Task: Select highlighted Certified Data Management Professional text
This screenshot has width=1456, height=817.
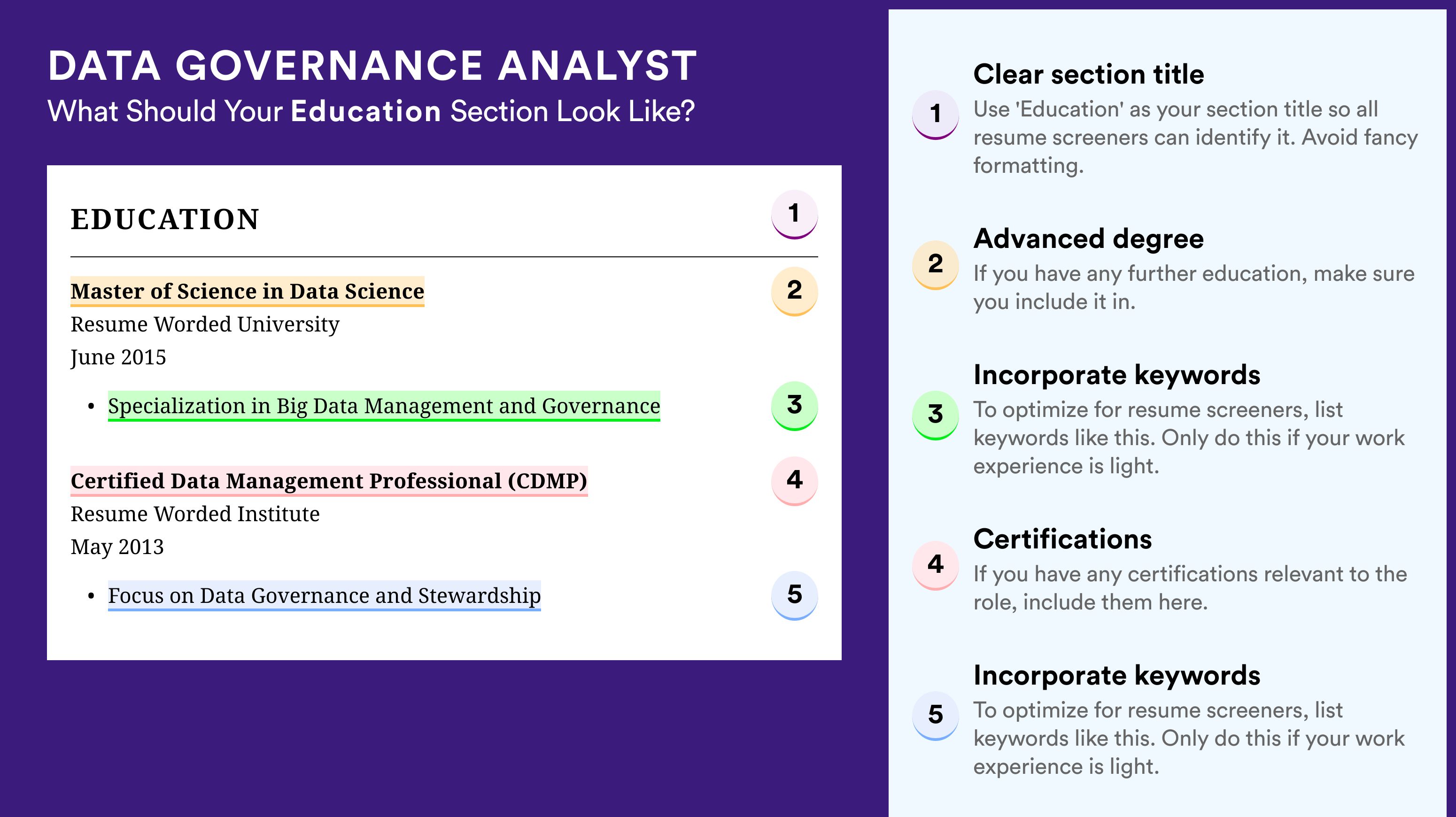Action: coord(329,481)
